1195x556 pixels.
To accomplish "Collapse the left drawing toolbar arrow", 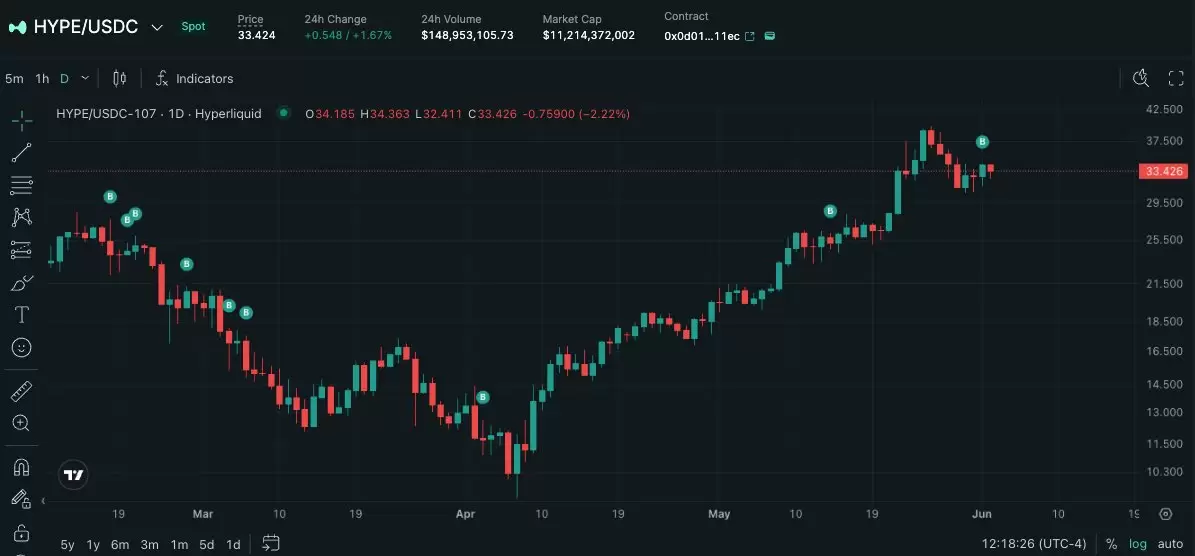I will pos(43,501).
